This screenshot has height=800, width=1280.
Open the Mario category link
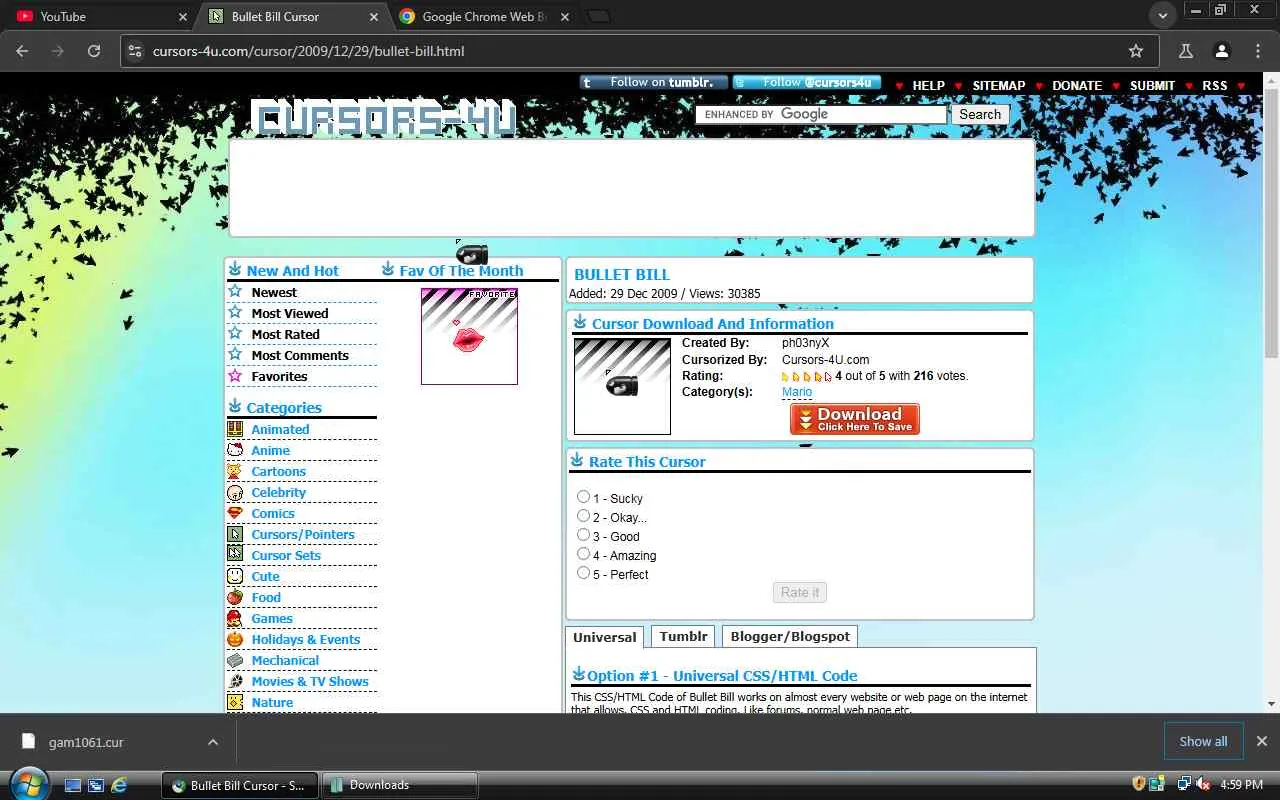click(797, 392)
